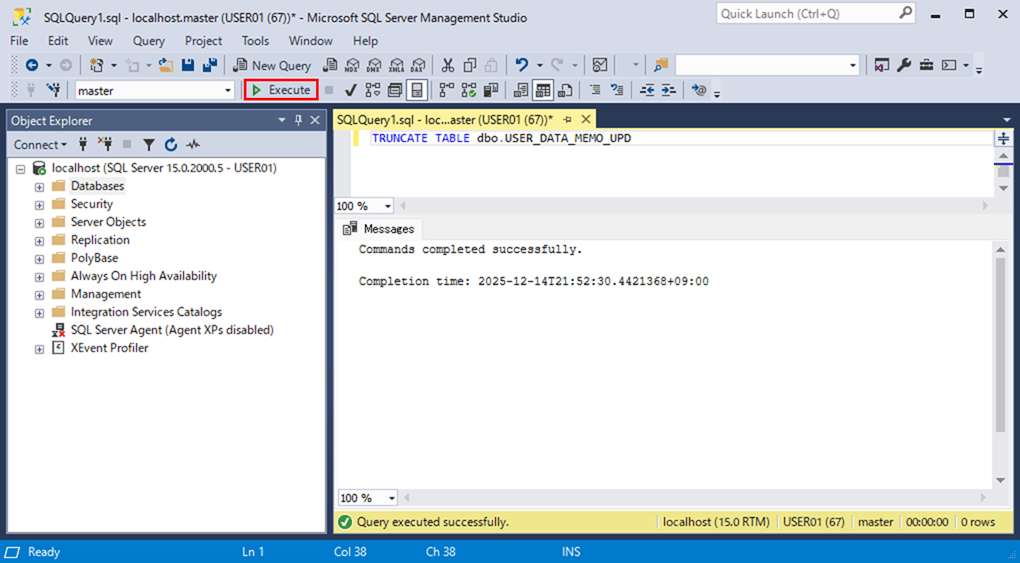Click the Object Explorer filter icon
The image size is (1020, 563).
(x=149, y=145)
